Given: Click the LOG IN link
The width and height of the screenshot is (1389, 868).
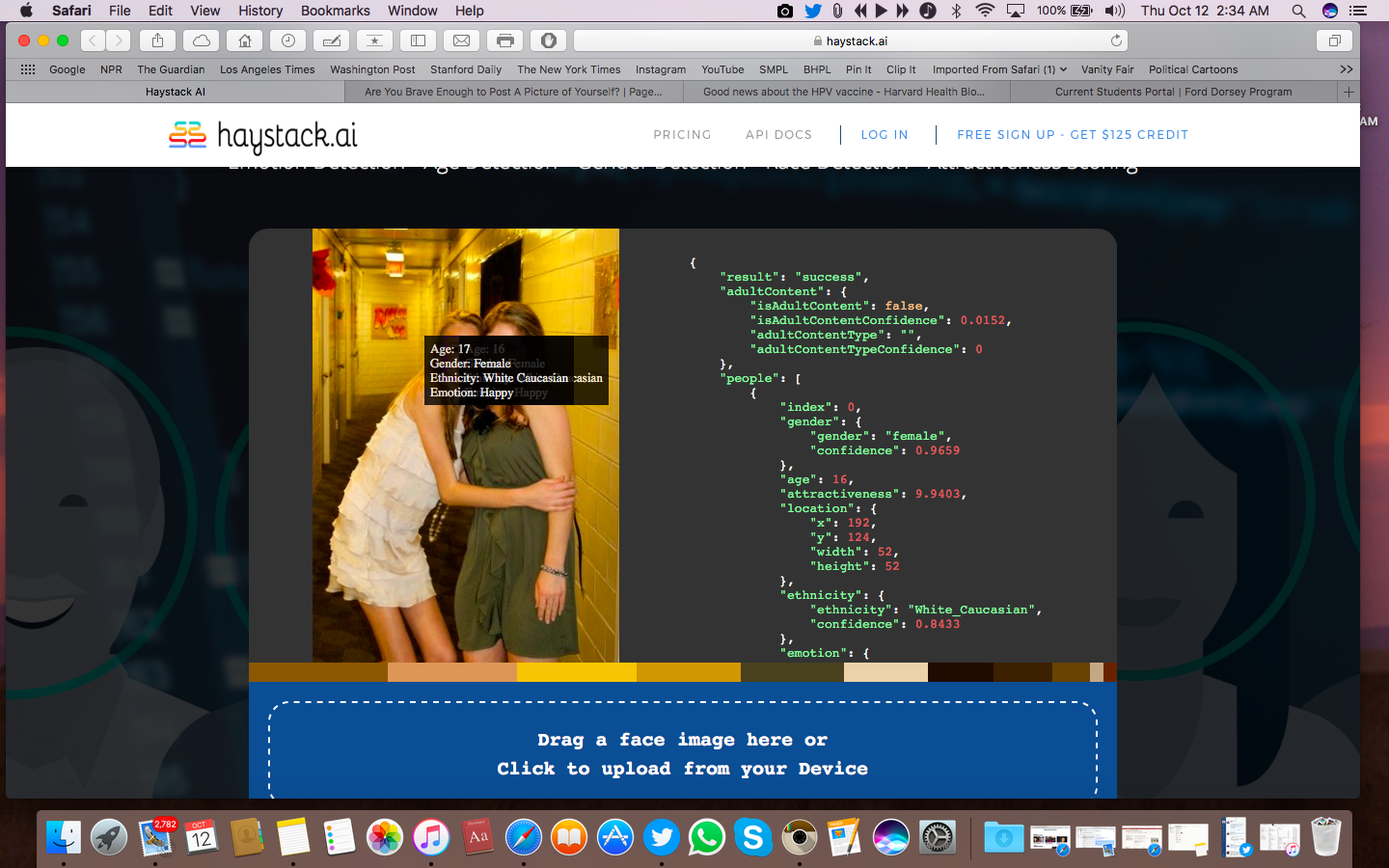Looking at the screenshot, I should pyautogui.click(x=885, y=135).
